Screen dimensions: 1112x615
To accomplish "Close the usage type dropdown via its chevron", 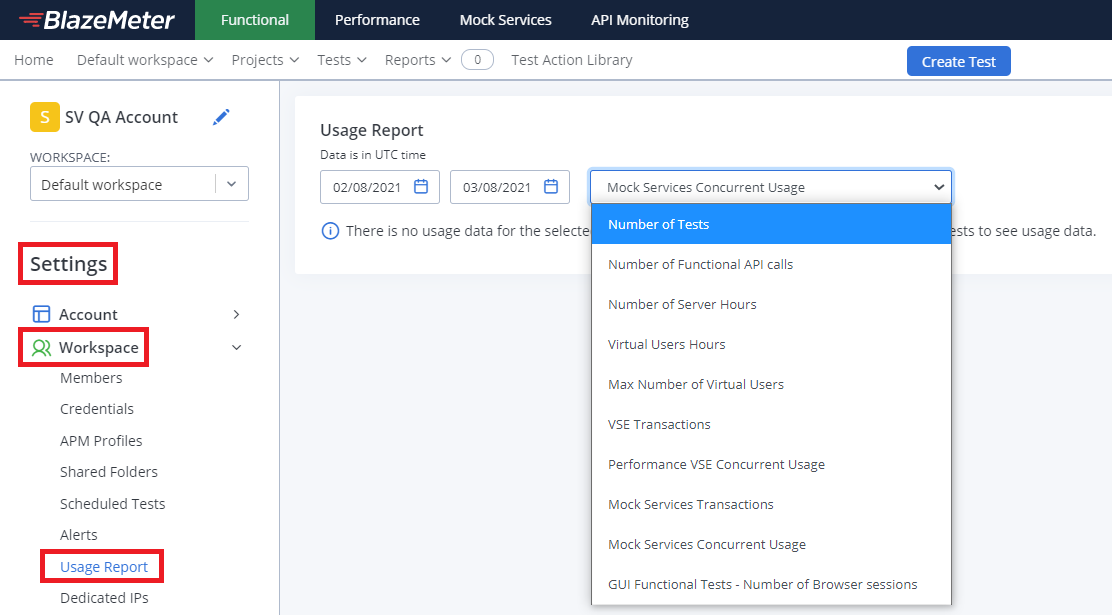I will (x=938, y=187).
